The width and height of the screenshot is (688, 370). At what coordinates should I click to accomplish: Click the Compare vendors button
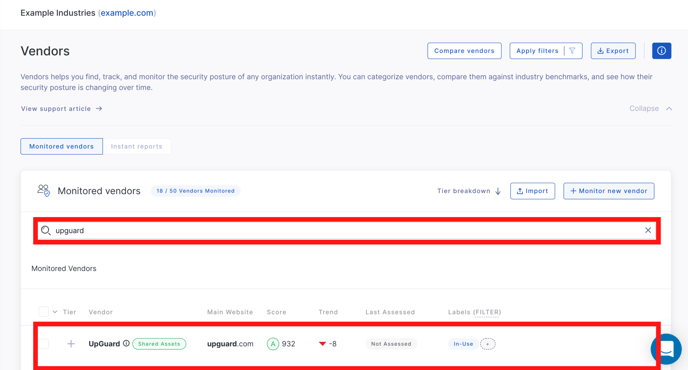464,51
